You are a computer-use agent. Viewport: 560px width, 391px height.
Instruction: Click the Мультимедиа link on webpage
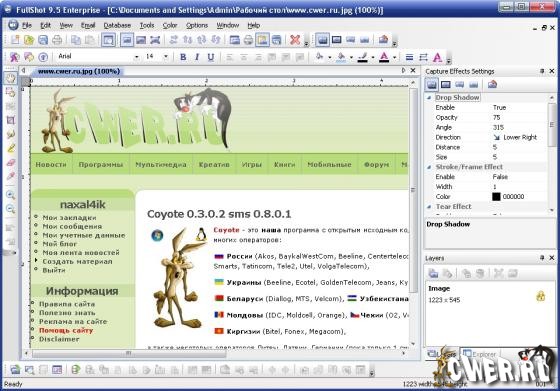coord(161,165)
